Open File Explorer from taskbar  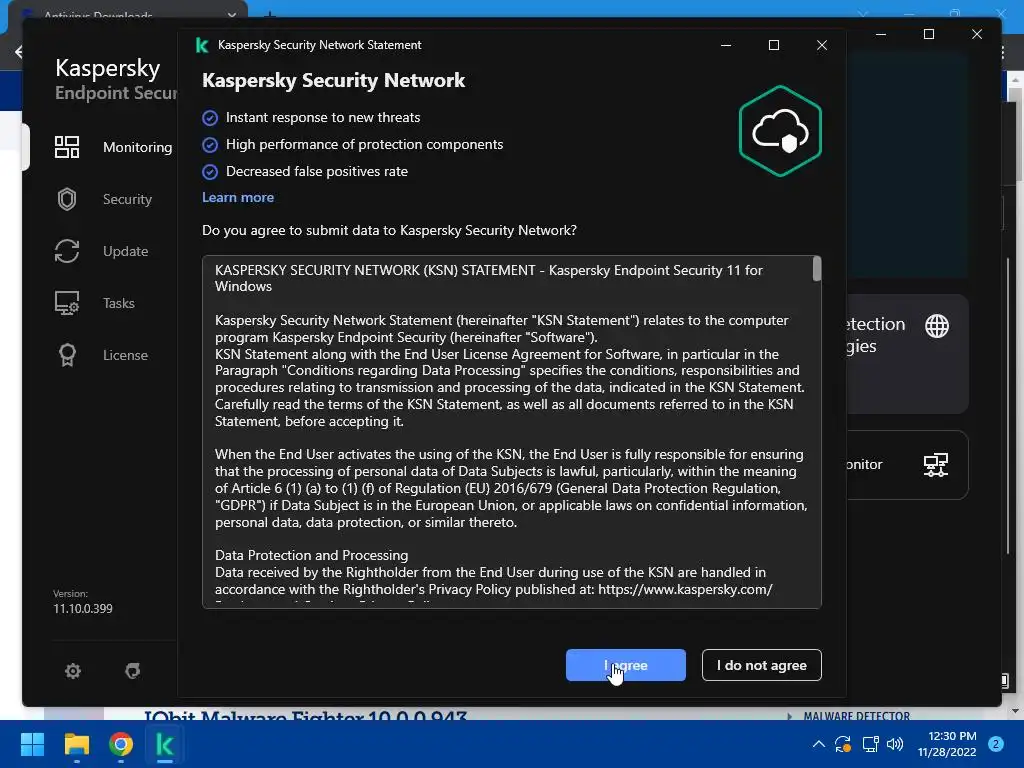point(76,744)
